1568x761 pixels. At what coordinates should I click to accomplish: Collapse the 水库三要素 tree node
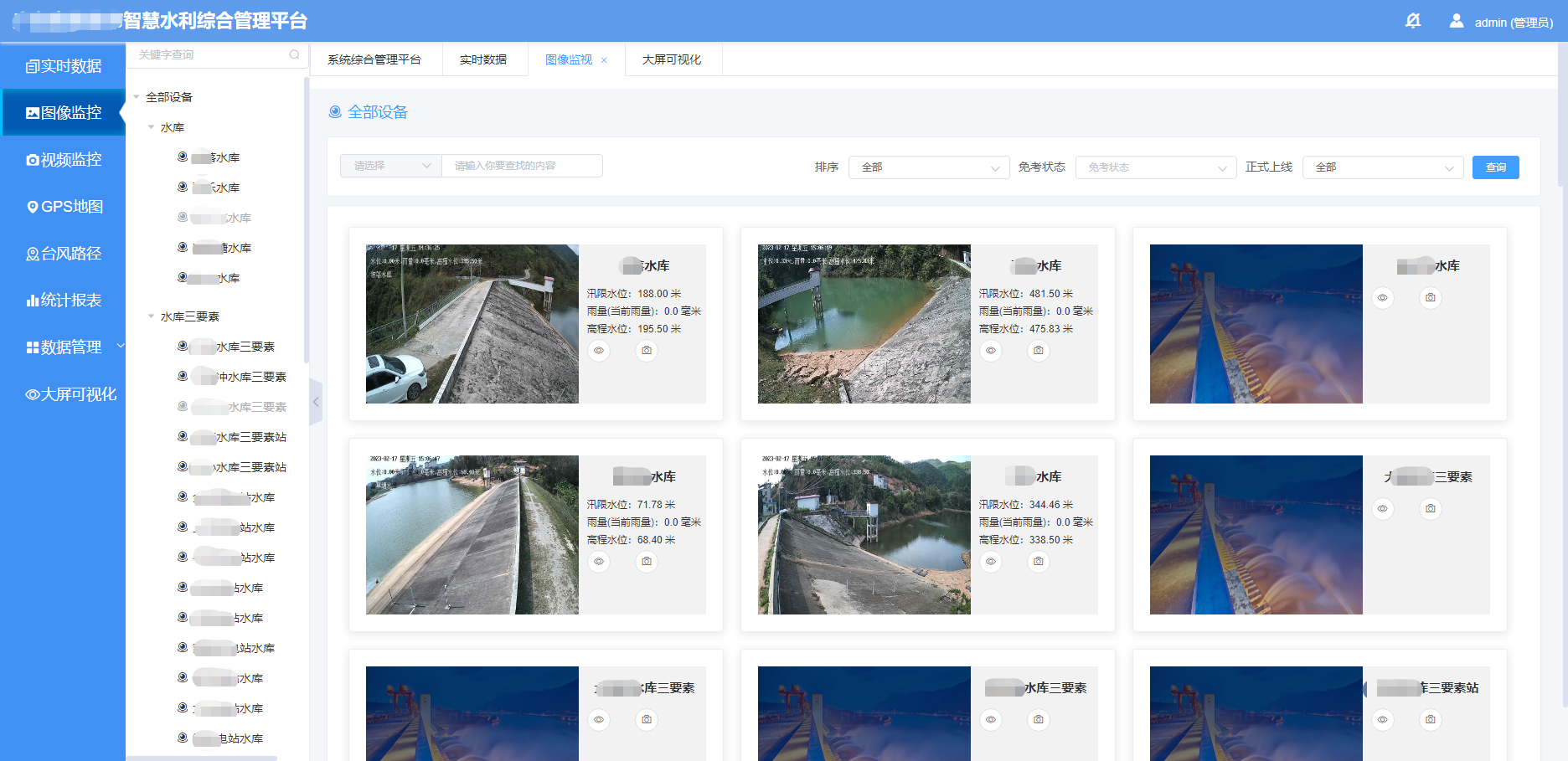click(152, 316)
